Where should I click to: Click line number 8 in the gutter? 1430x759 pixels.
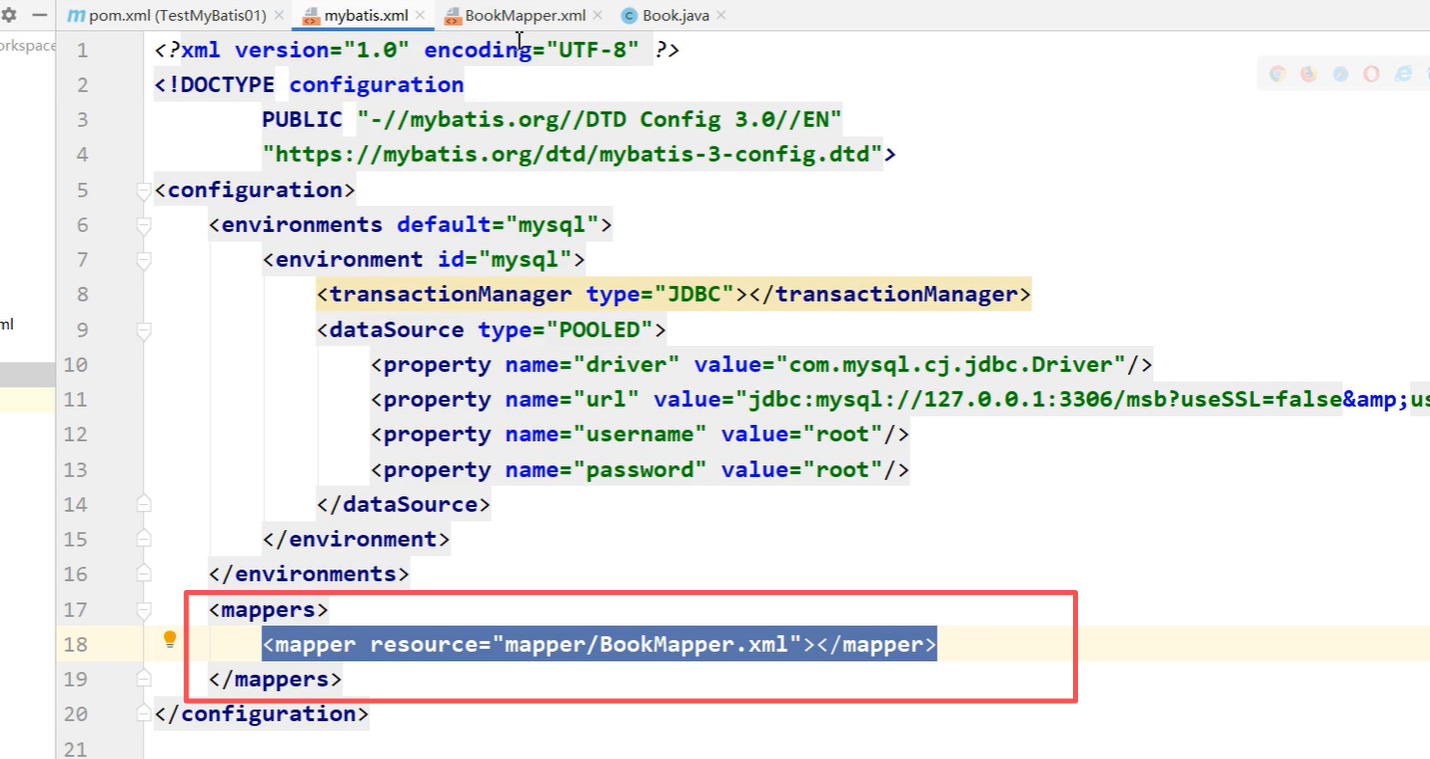[82, 295]
